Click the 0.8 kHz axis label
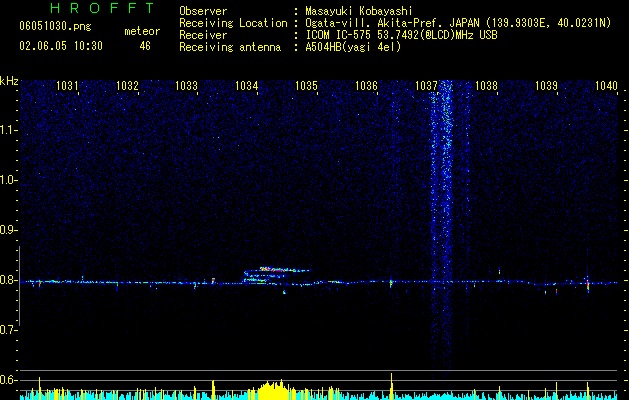The height and width of the screenshot is (400, 629). (x=8, y=280)
